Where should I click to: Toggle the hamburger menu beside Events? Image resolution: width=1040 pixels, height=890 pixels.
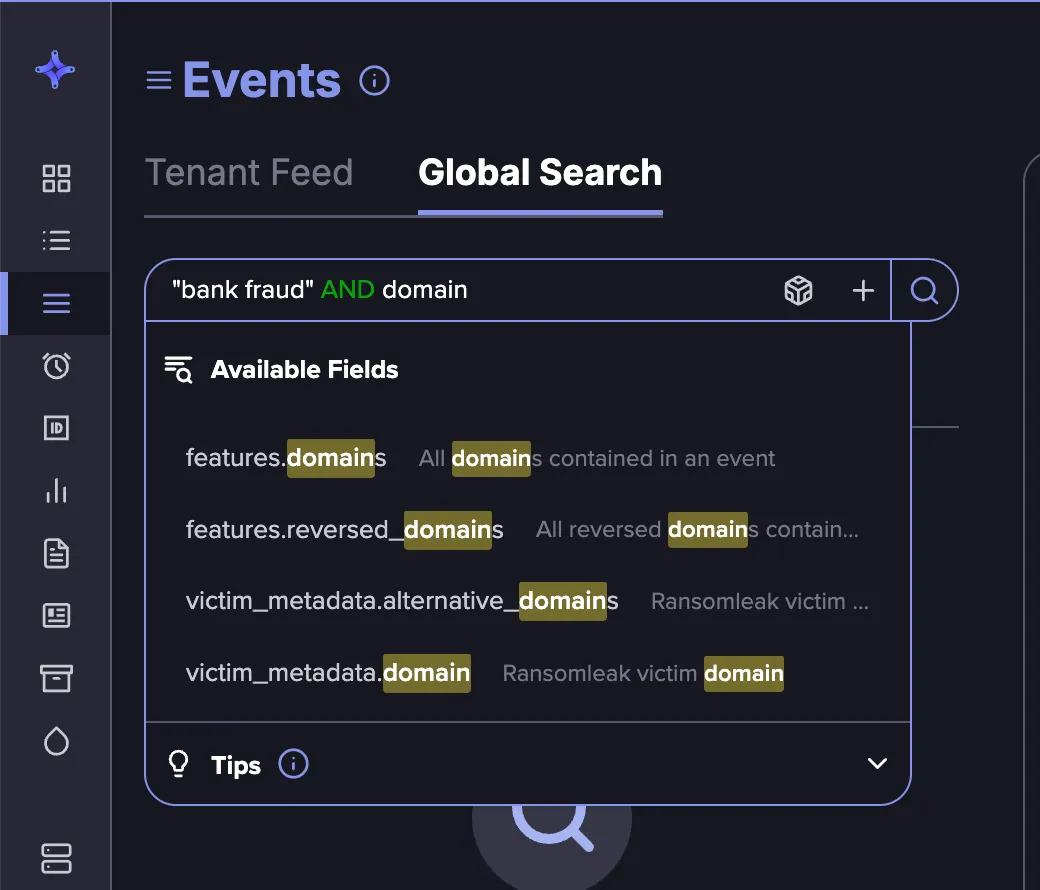click(159, 81)
